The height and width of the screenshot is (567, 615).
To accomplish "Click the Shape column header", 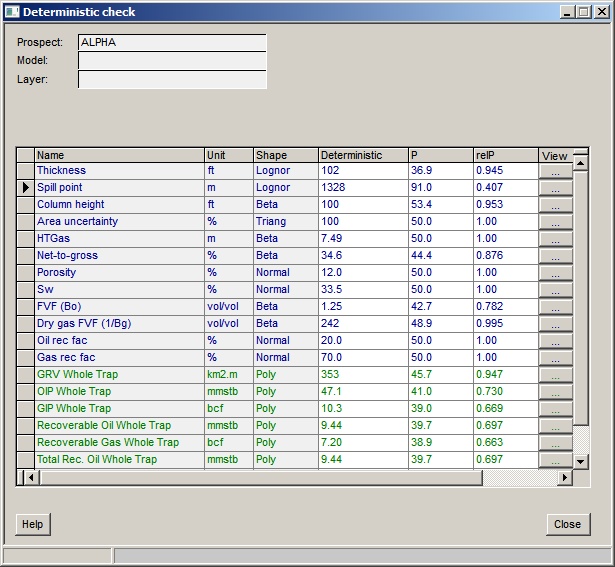I will pyautogui.click(x=285, y=155).
